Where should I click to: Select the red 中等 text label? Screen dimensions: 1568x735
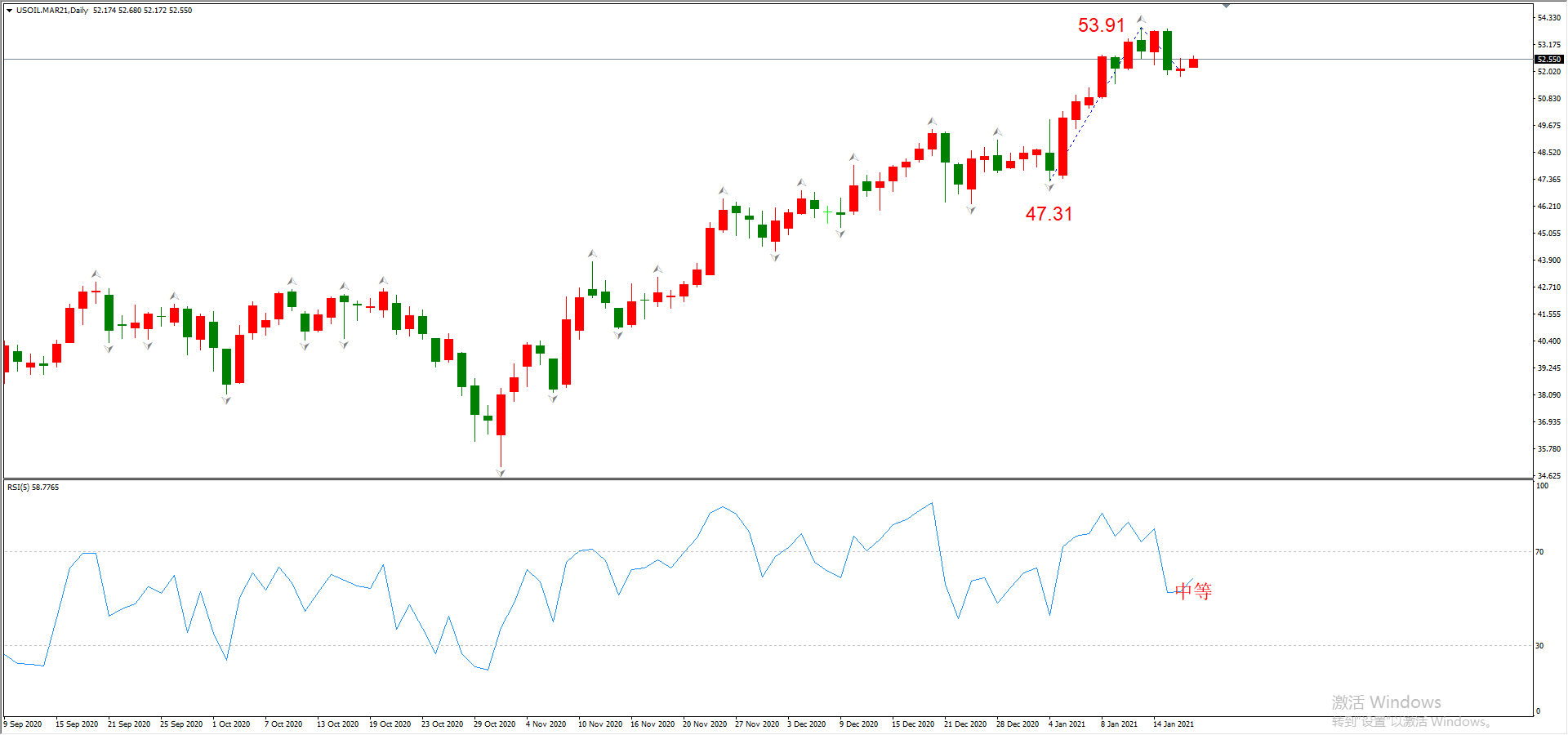[1193, 591]
